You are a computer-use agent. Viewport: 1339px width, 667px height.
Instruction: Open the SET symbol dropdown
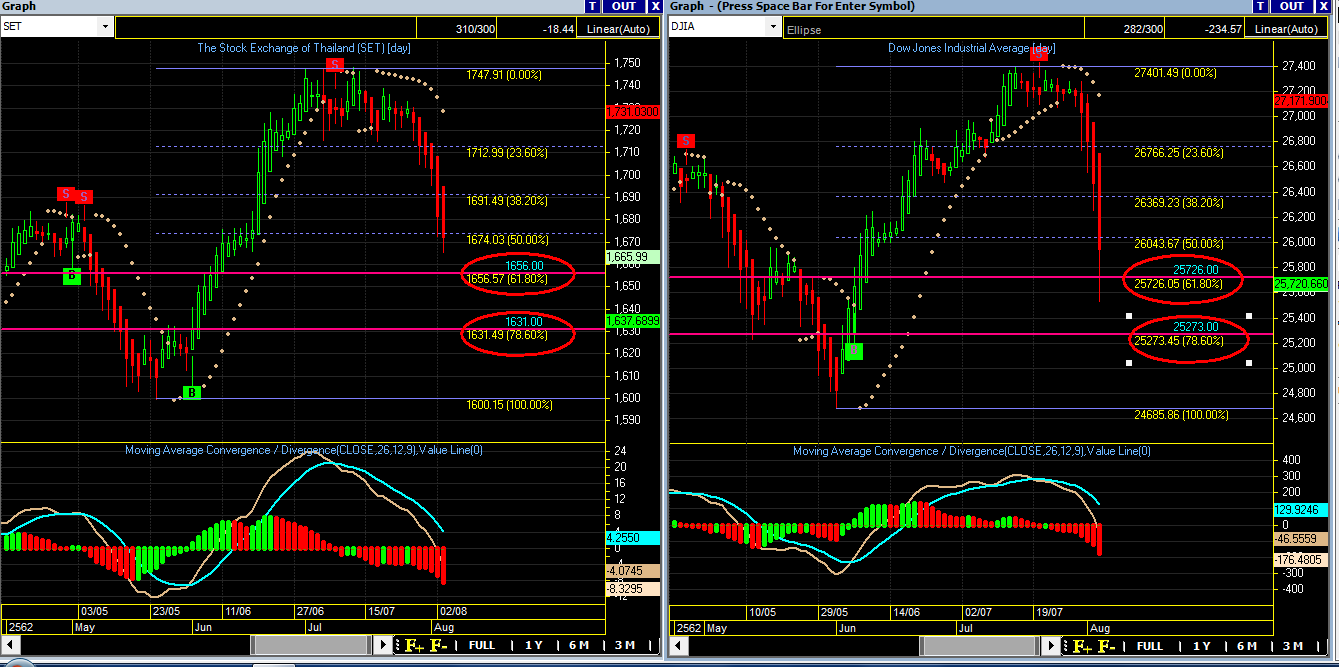pyautogui.click(x=106, y=28)
